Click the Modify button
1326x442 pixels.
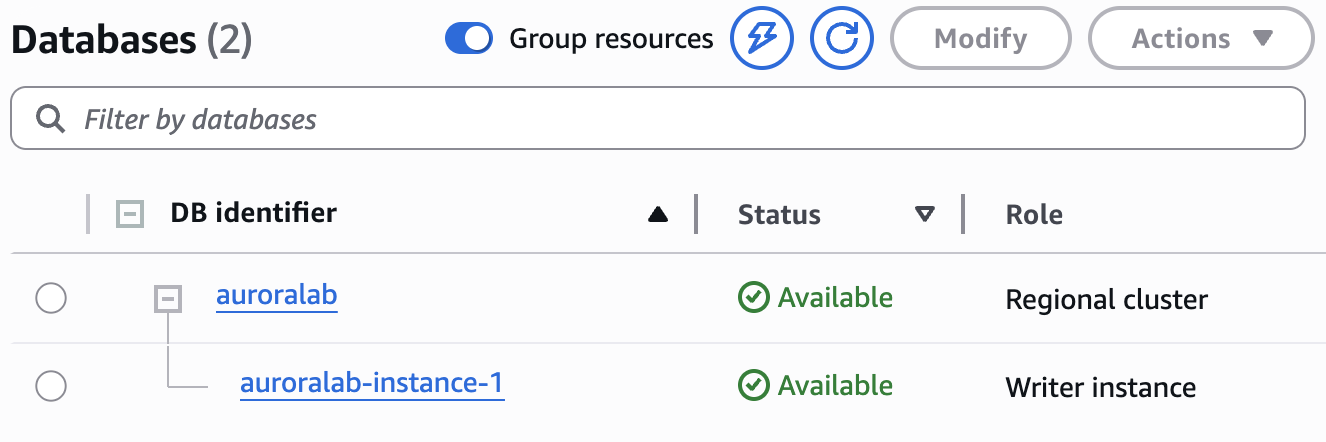click(980, 39)
